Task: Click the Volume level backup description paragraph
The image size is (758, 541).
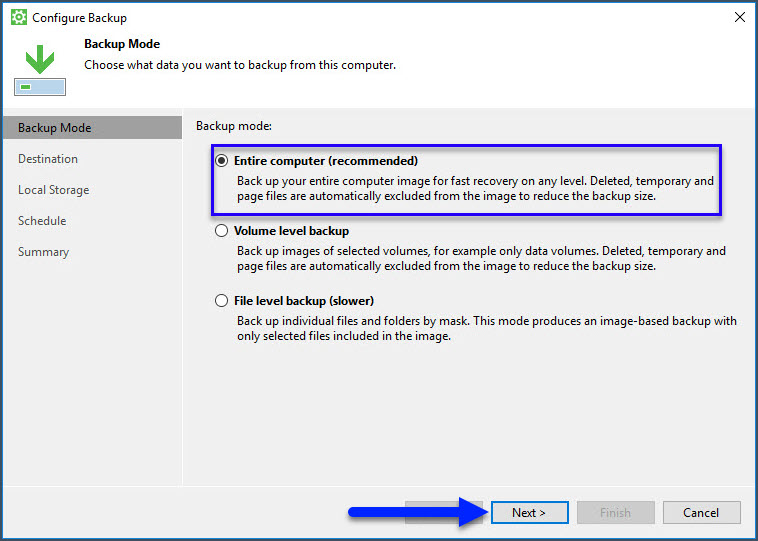Action: coord(481,259)
